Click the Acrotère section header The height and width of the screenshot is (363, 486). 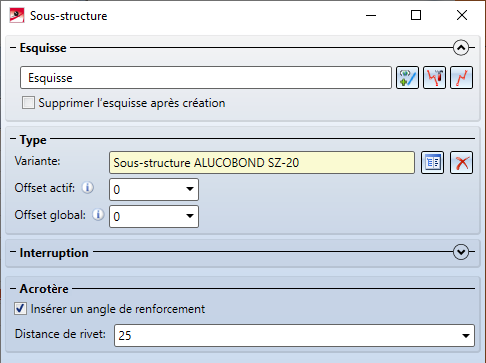44,289
